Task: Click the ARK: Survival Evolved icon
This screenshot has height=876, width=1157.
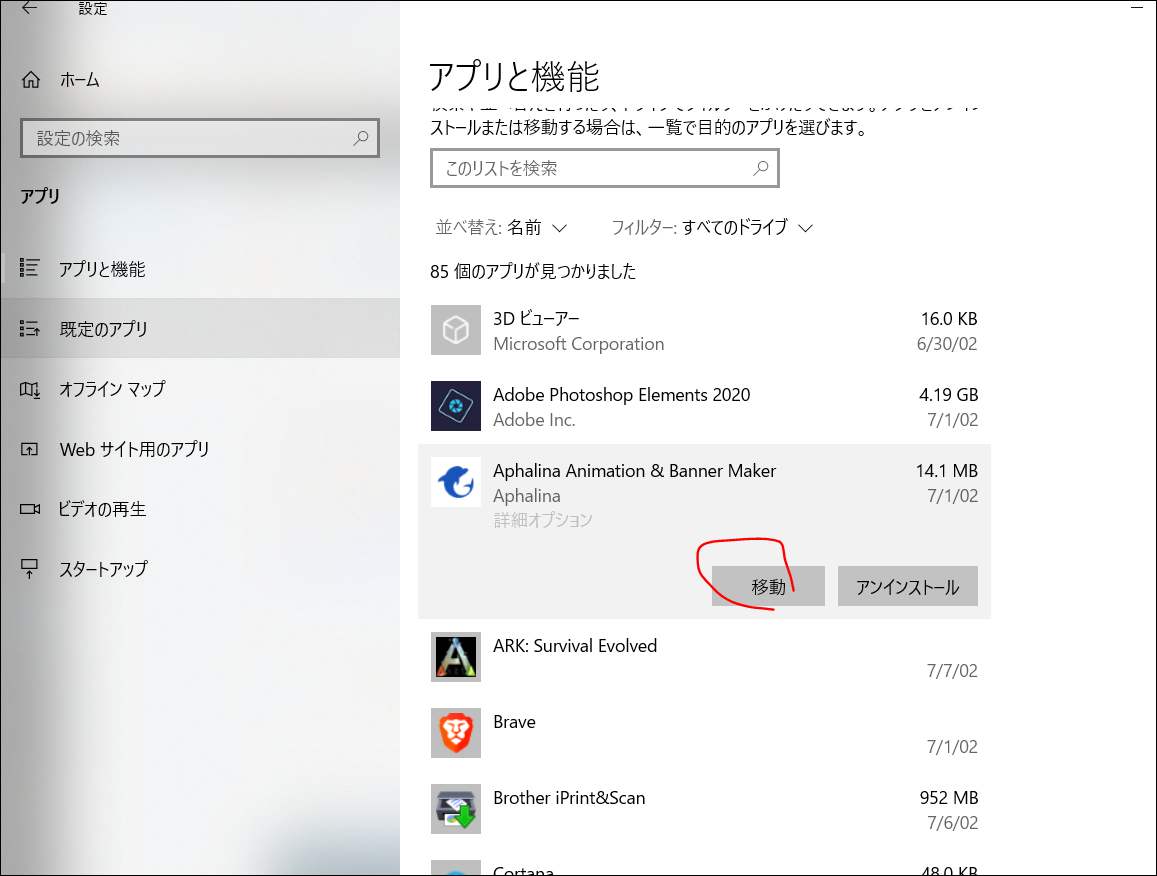Action: 456,657
